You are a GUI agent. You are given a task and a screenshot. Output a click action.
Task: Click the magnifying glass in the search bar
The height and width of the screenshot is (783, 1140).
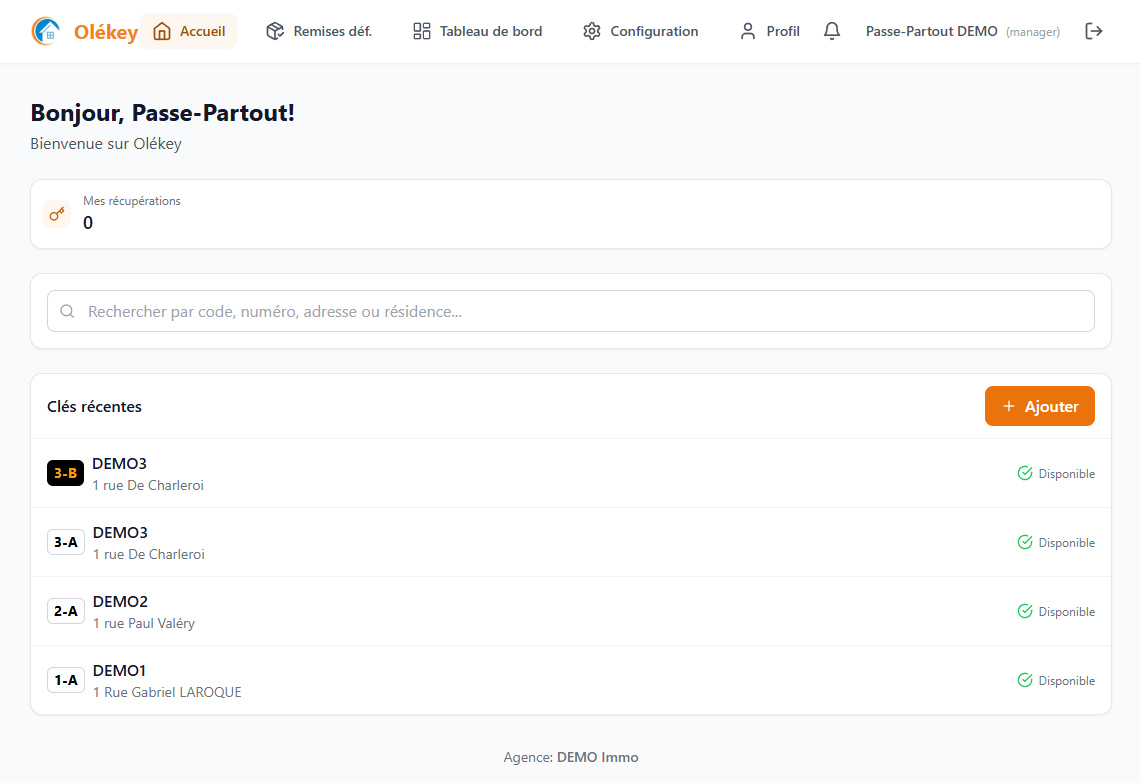(x=67, y=311)
